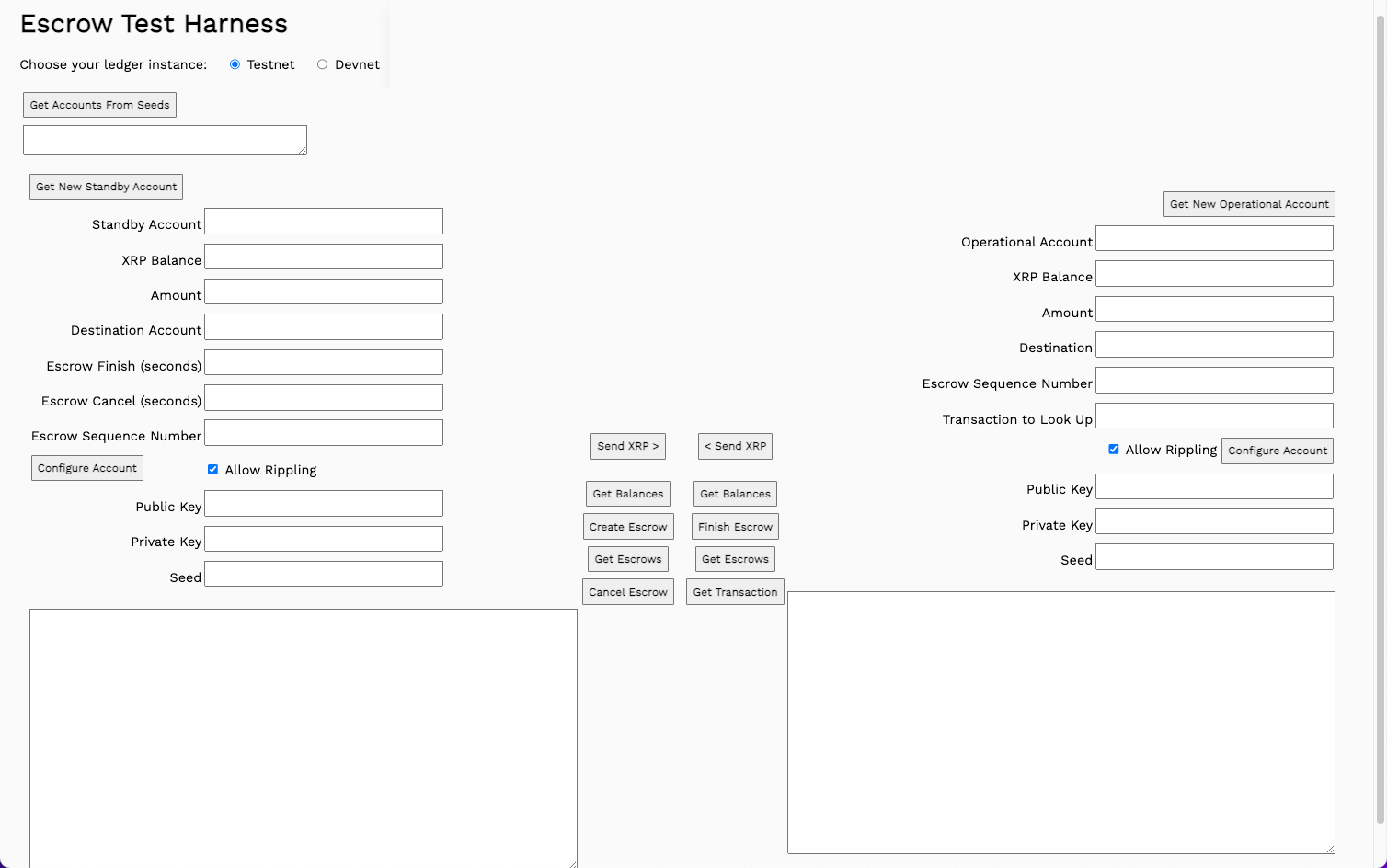The image size is (1387, 868).
Task: Click the Get Accounts From Seeds button
Action: (x=98, y=104)
